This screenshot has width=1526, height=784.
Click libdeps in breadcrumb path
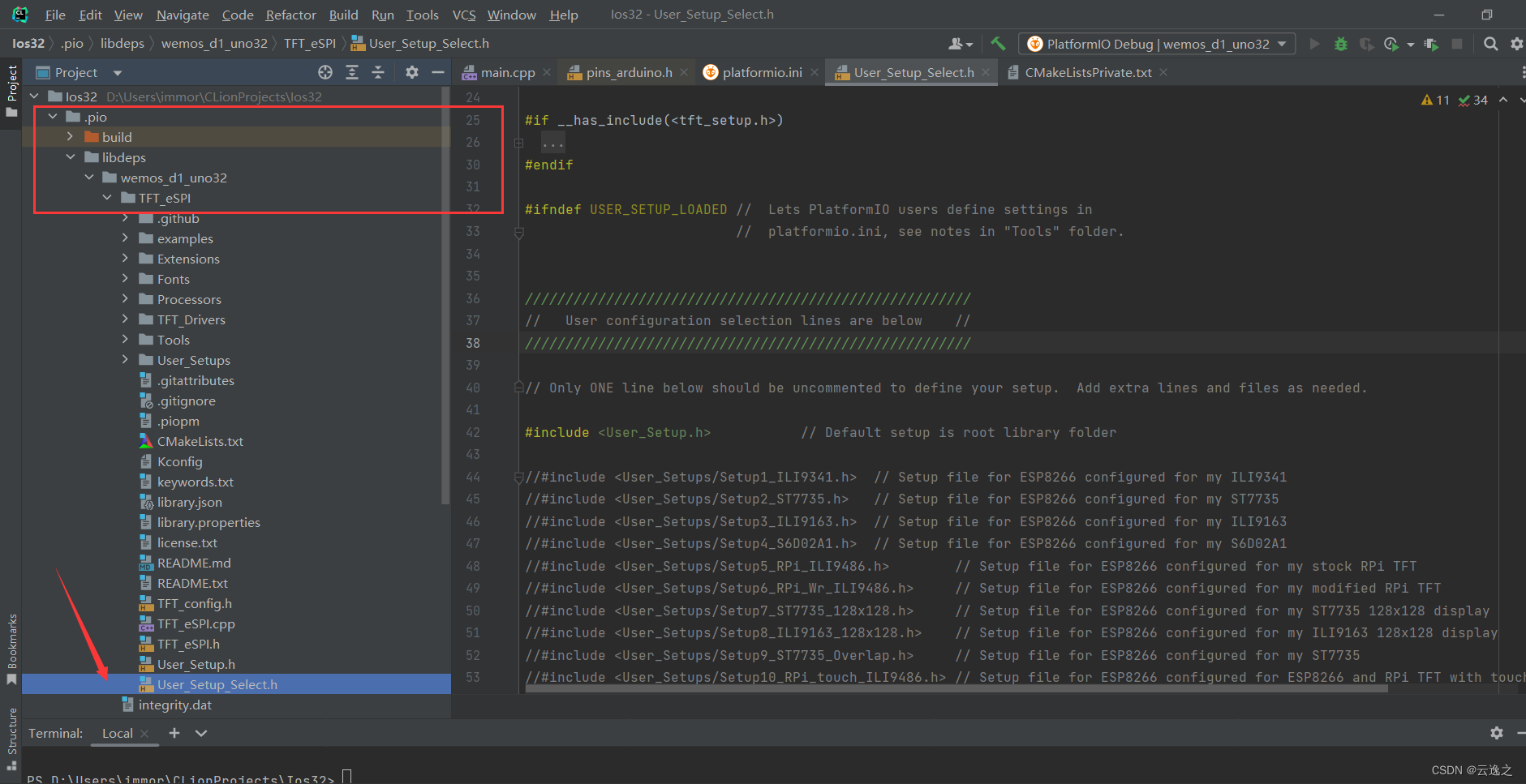click(123, 44)
